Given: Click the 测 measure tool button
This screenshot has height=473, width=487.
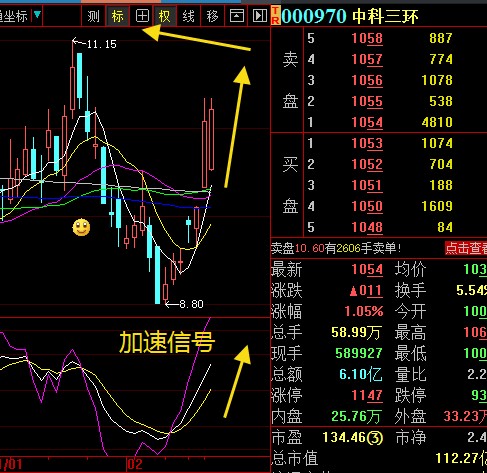Looking at the screenshot, I should [x=93, y=16].
